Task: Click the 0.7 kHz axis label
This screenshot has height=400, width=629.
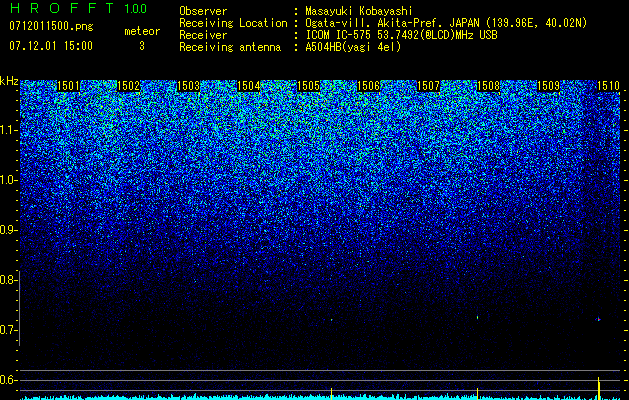Action: click(8, 330)
